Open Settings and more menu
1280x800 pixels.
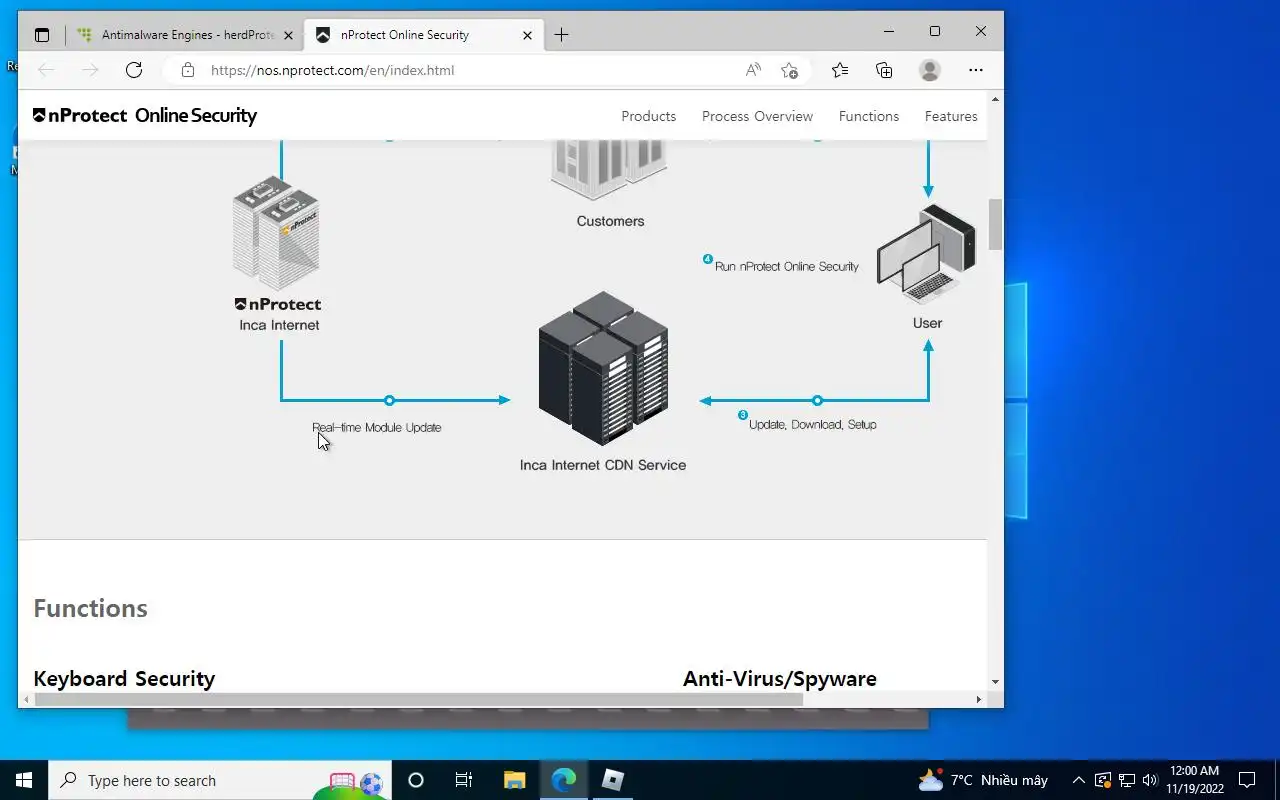[x=976, y=70]
